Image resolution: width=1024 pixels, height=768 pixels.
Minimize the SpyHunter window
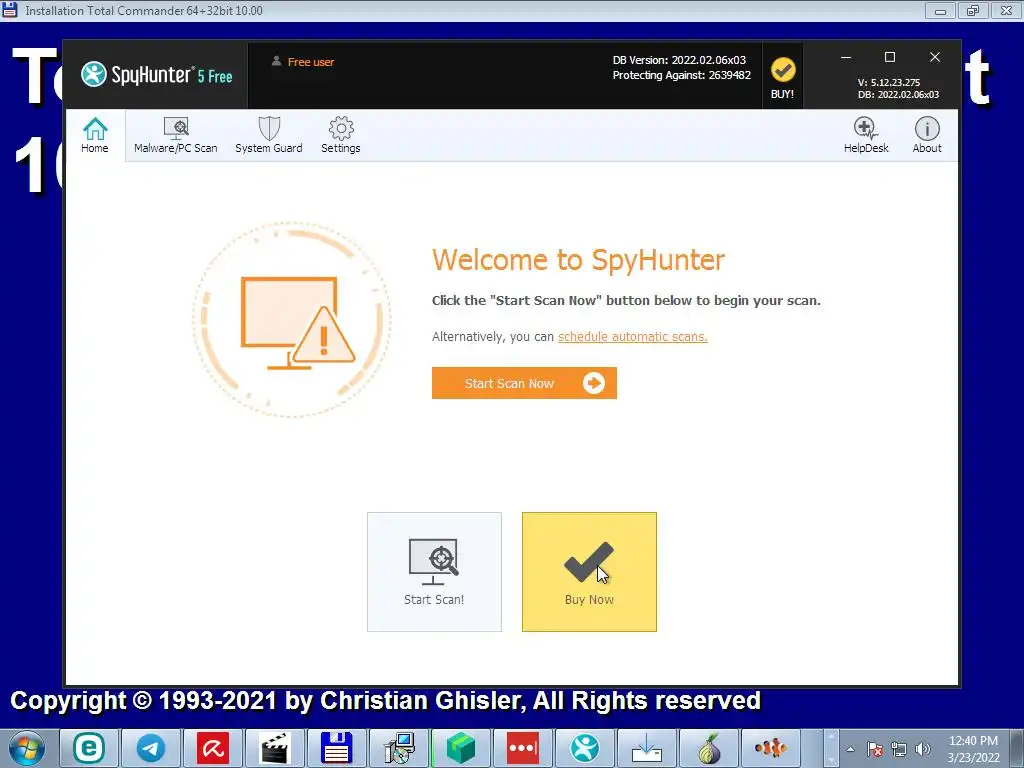tap(846, 57)
